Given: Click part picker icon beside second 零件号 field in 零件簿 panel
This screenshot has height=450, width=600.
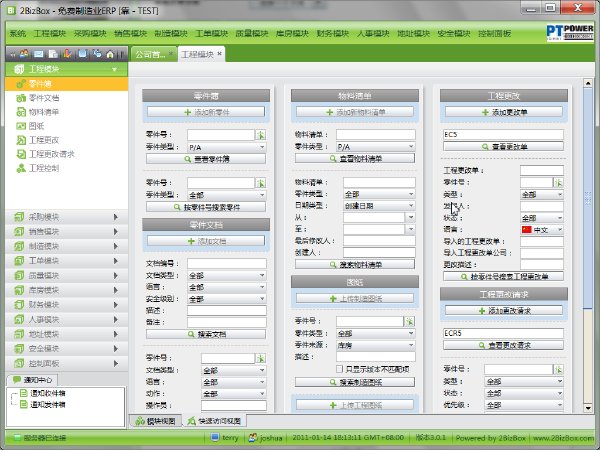Looking at the screenshot, I should tap(261, 183).
